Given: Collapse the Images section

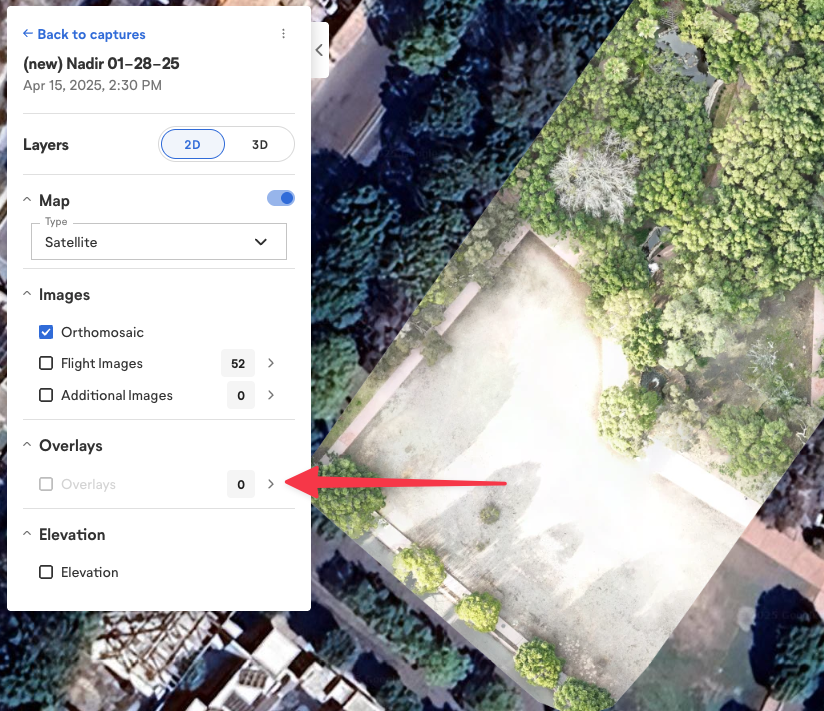Looking at the screenshot, I should tap(25, 293).
